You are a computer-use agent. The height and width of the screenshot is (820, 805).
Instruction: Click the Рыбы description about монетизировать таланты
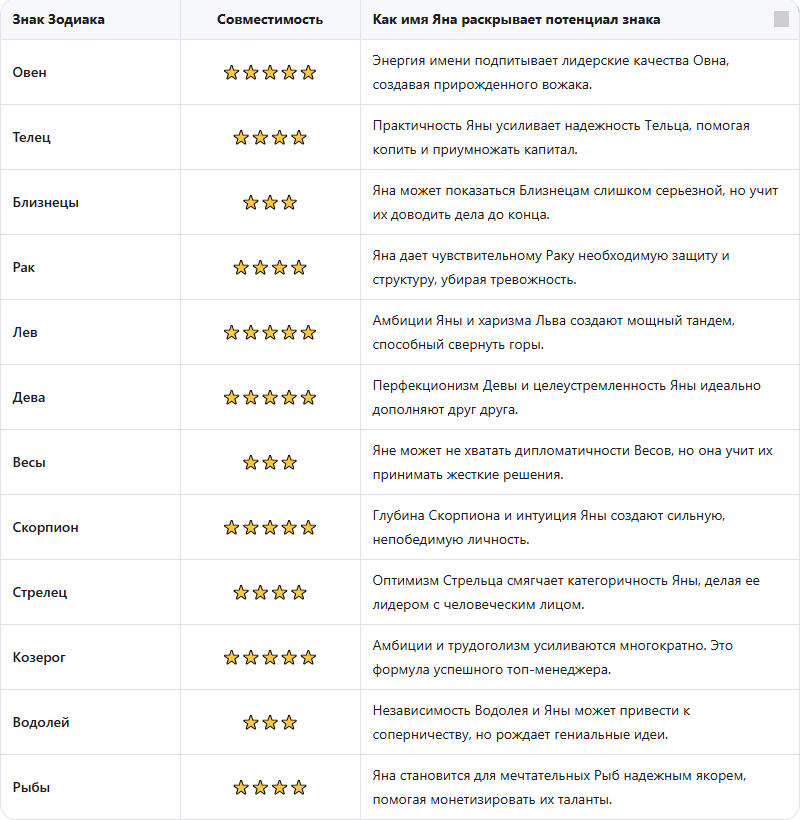point(559,787)
